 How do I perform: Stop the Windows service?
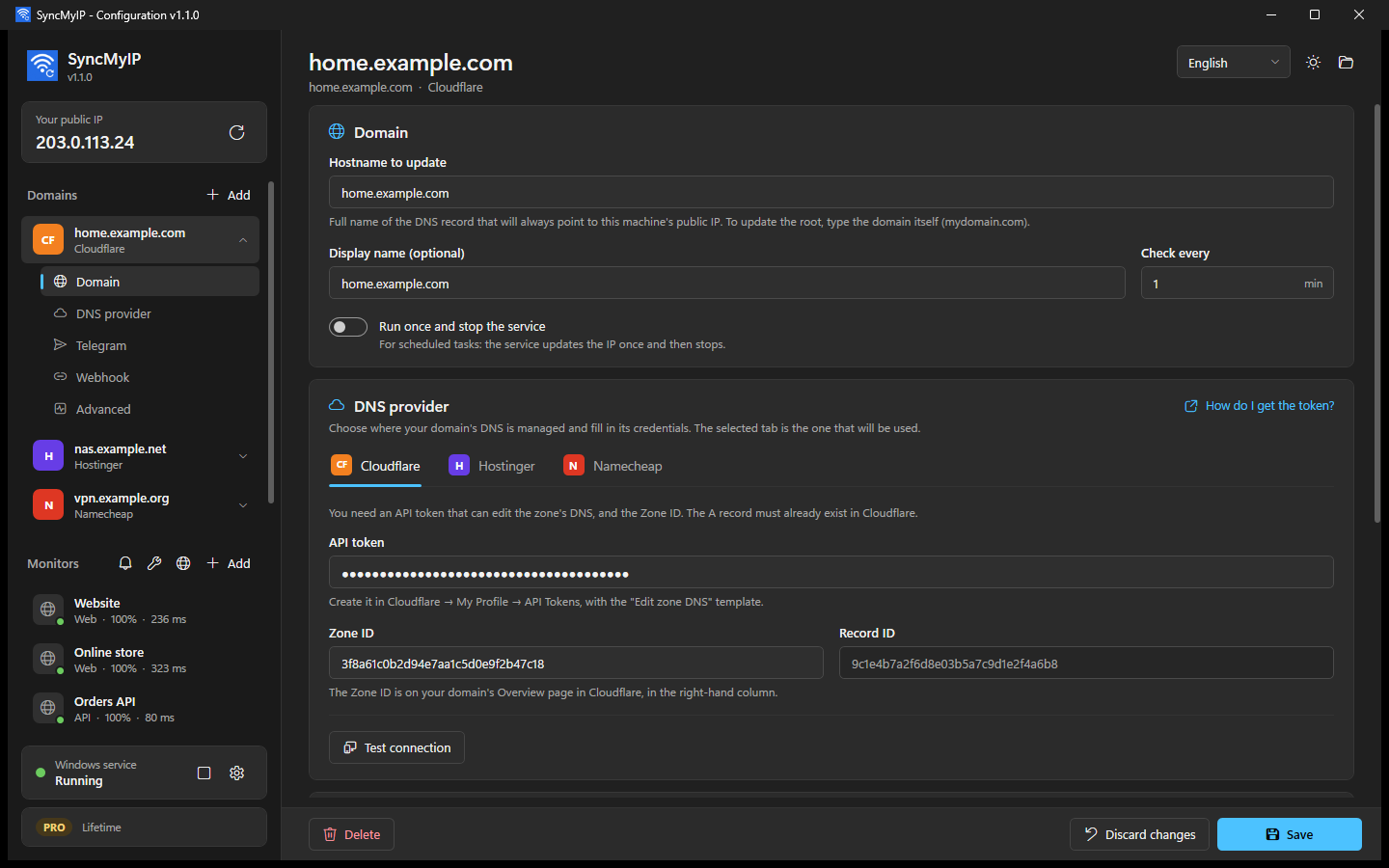click(204, 773)
